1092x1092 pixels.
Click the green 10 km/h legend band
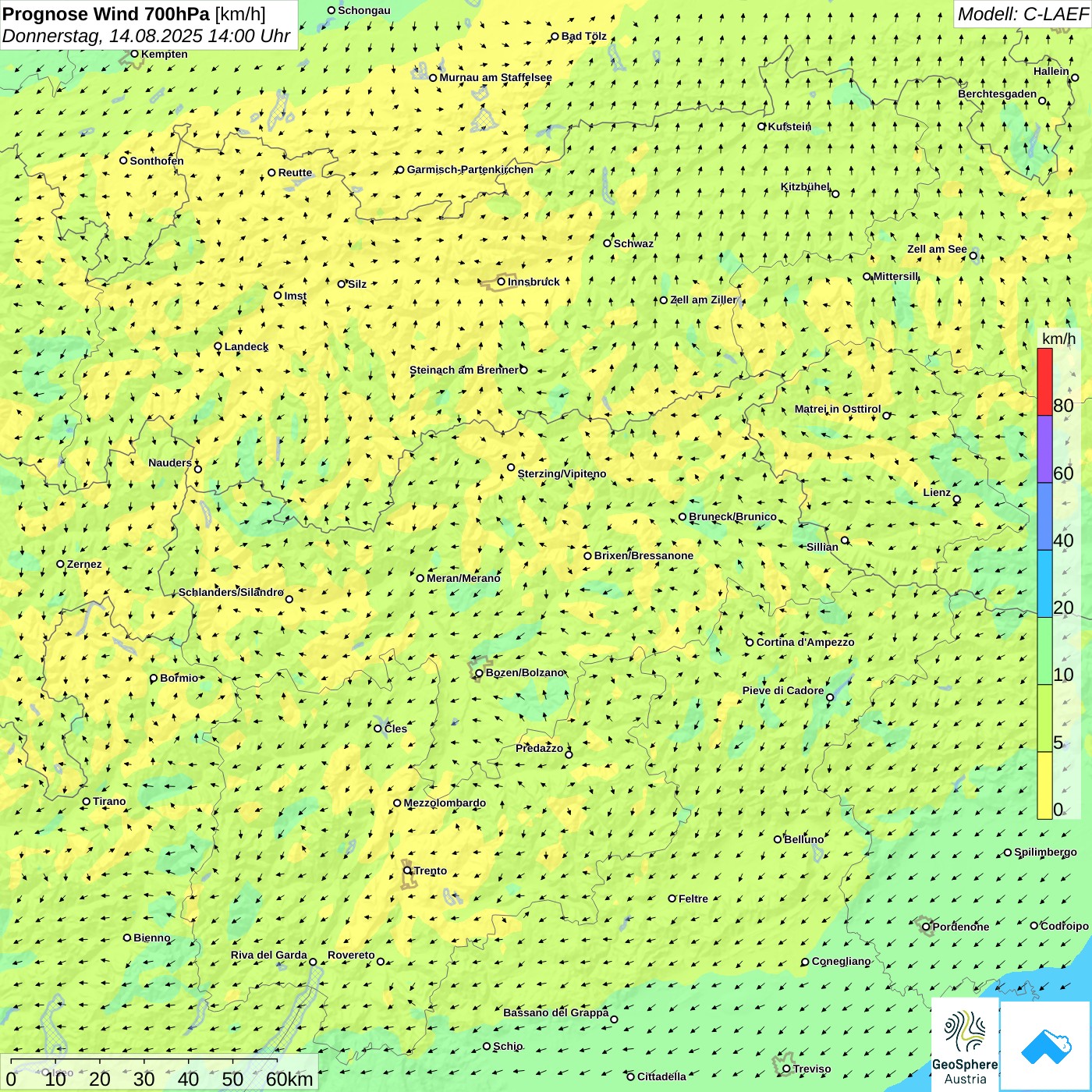(1044, 651)
